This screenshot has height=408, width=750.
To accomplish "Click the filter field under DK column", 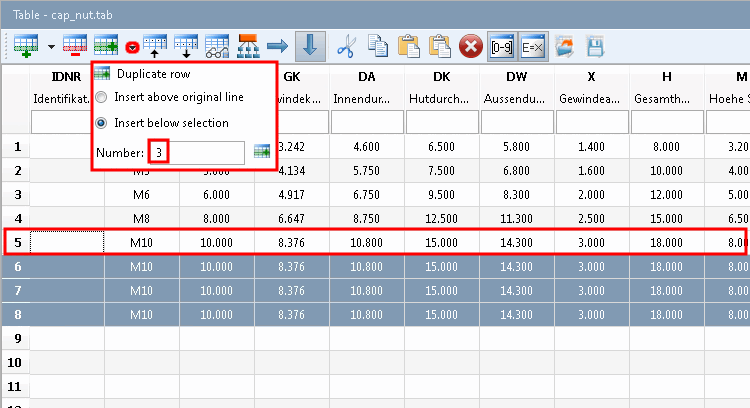I will tap(442, 122).
